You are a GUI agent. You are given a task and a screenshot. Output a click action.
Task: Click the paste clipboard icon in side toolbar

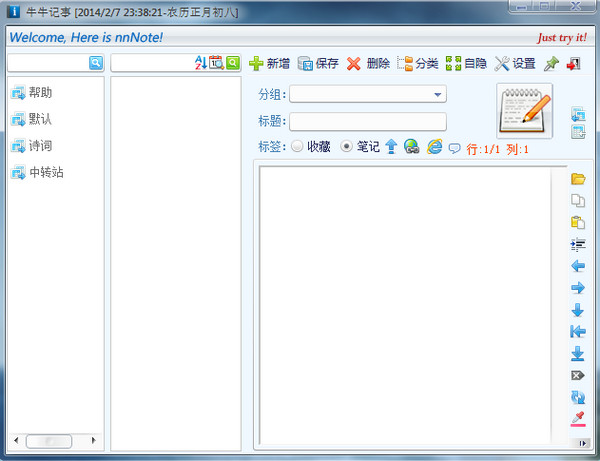pyautogui.click(x=577, y=223)
